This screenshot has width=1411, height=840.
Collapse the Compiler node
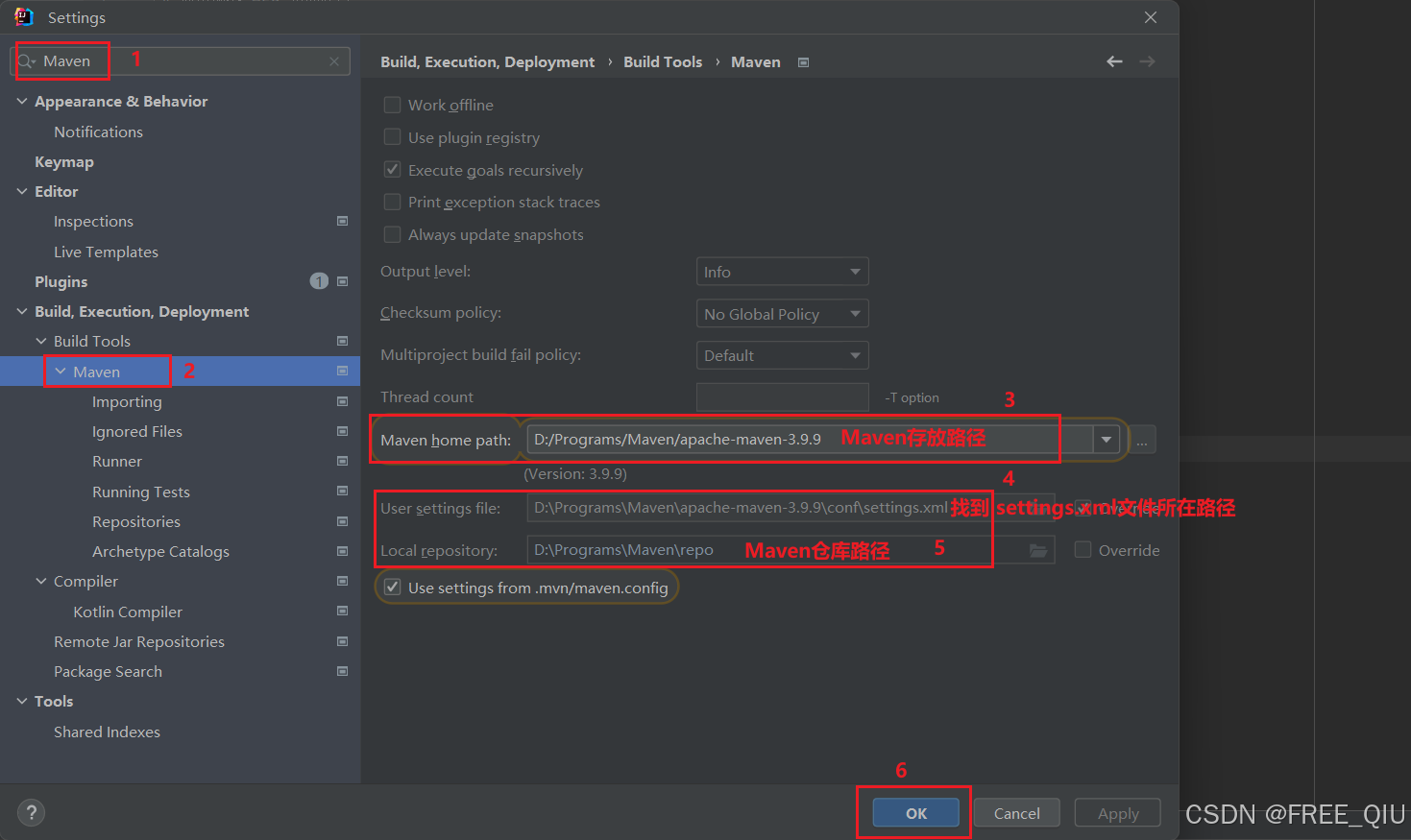pos(41,581)
